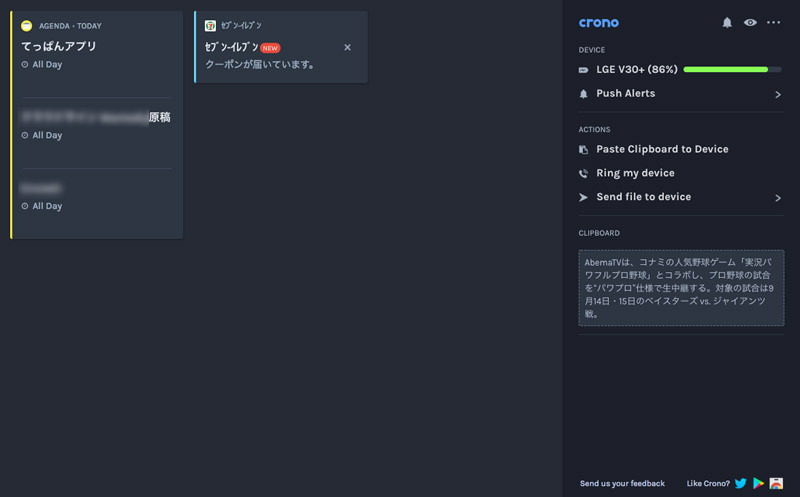The image size is (800, 497).
Task: Open the three-dot more menu
Action: pyautogui.click(x=773, y=22)
